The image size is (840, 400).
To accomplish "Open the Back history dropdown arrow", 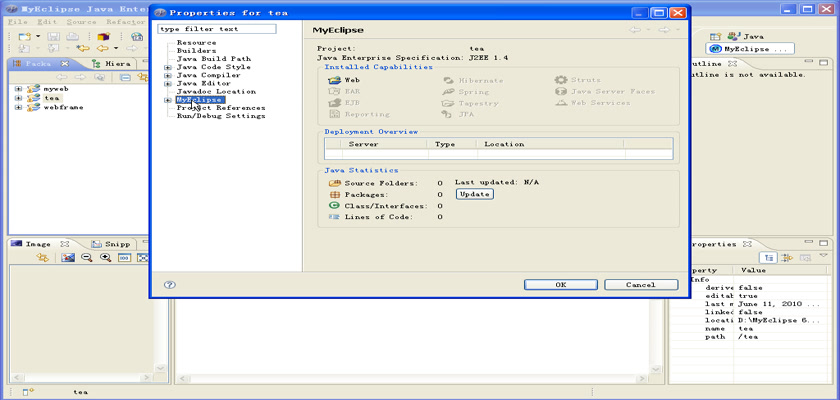I will (x=115, y=49).
